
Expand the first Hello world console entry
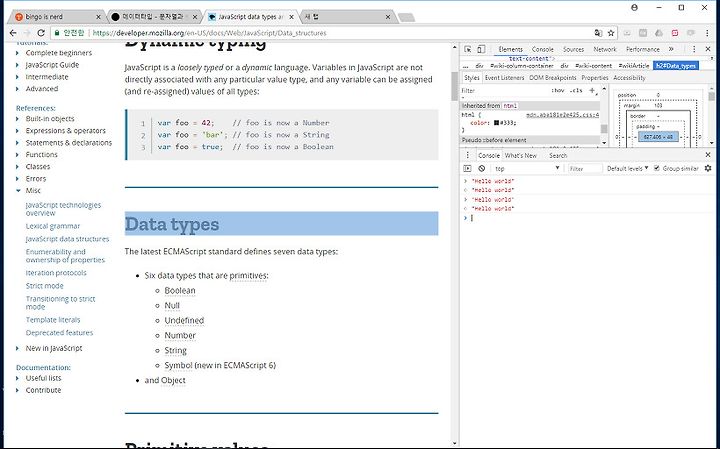click(x=465, y=181)
